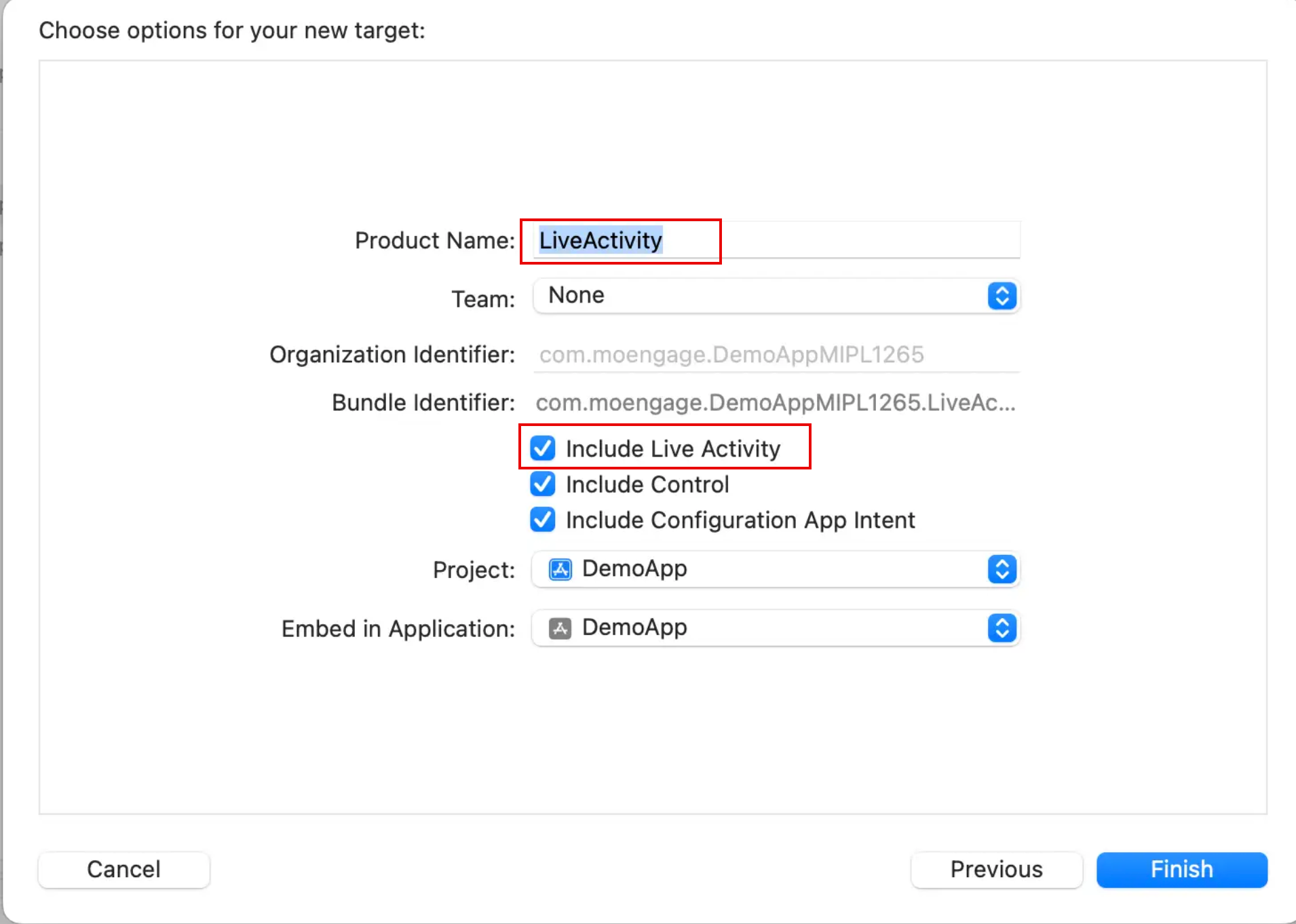
Task: Disable Include Configuration App Intent
Action: [x=543, y=520]
